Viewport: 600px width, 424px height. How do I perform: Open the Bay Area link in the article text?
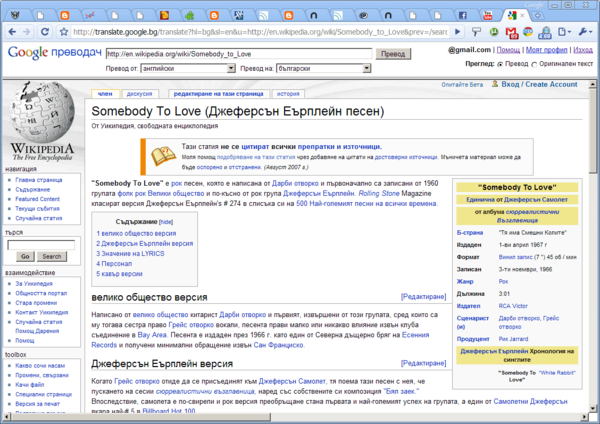[152, 335]
